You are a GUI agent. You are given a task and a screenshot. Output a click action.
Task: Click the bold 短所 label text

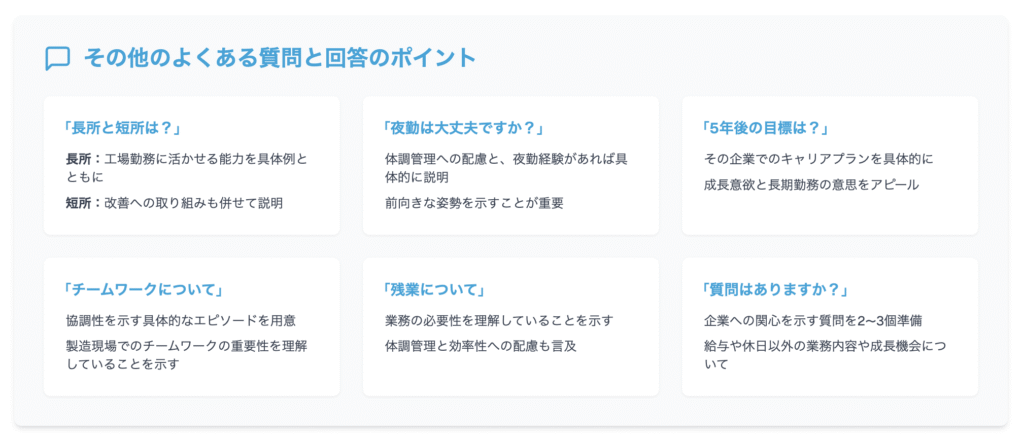(78, 203)
